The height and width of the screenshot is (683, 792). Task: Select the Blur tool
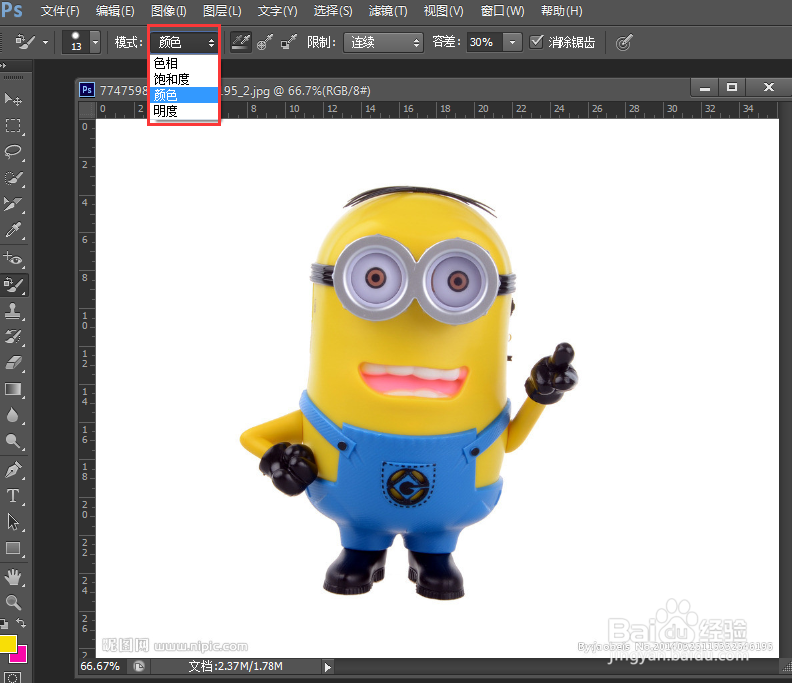pyautogui.click(x=13, y=416)
